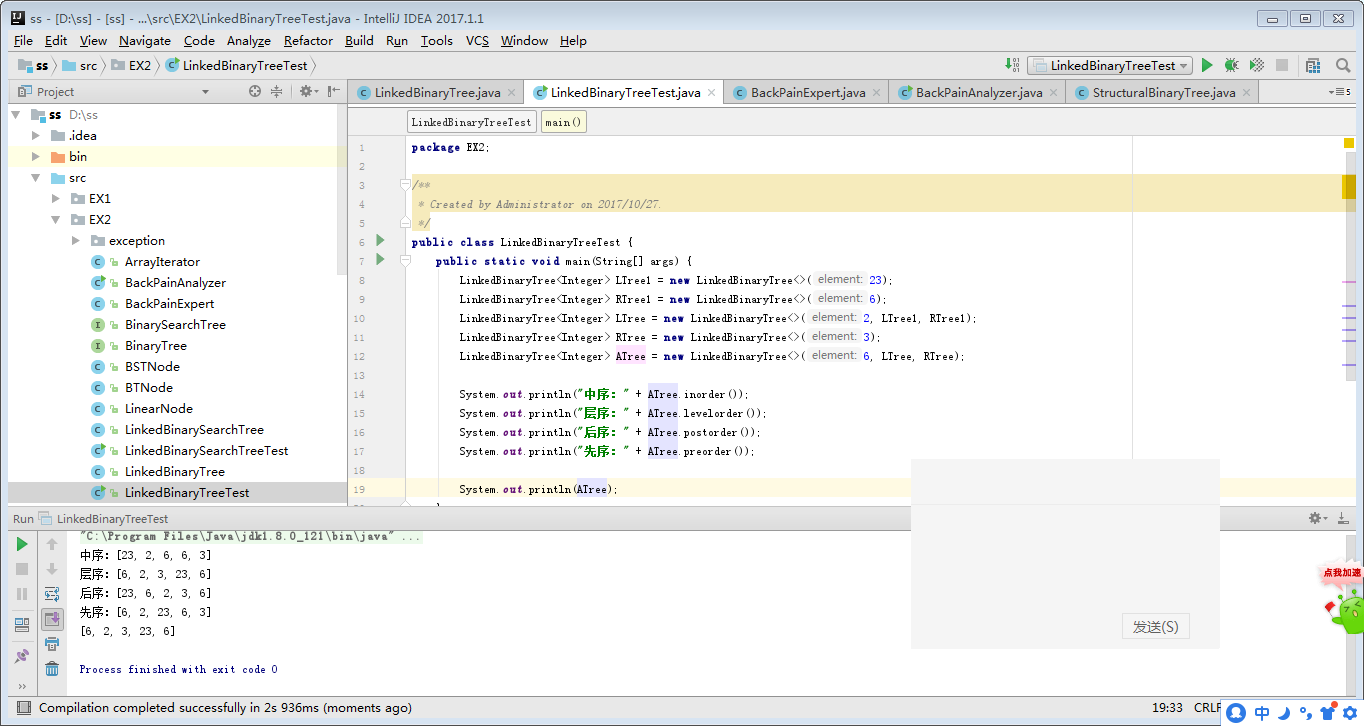Open the File menu
Viewport: 1364px width, 726px height.
[x=23, y=41]
